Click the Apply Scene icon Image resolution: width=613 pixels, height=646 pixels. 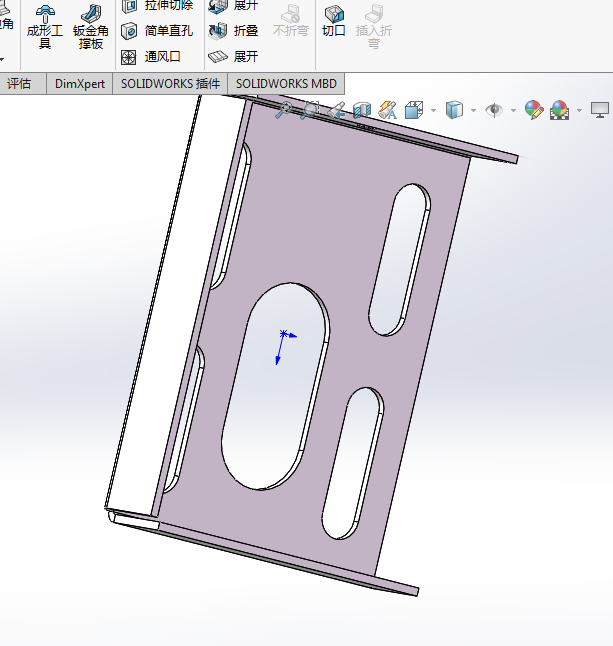click(x=559, y=110)
